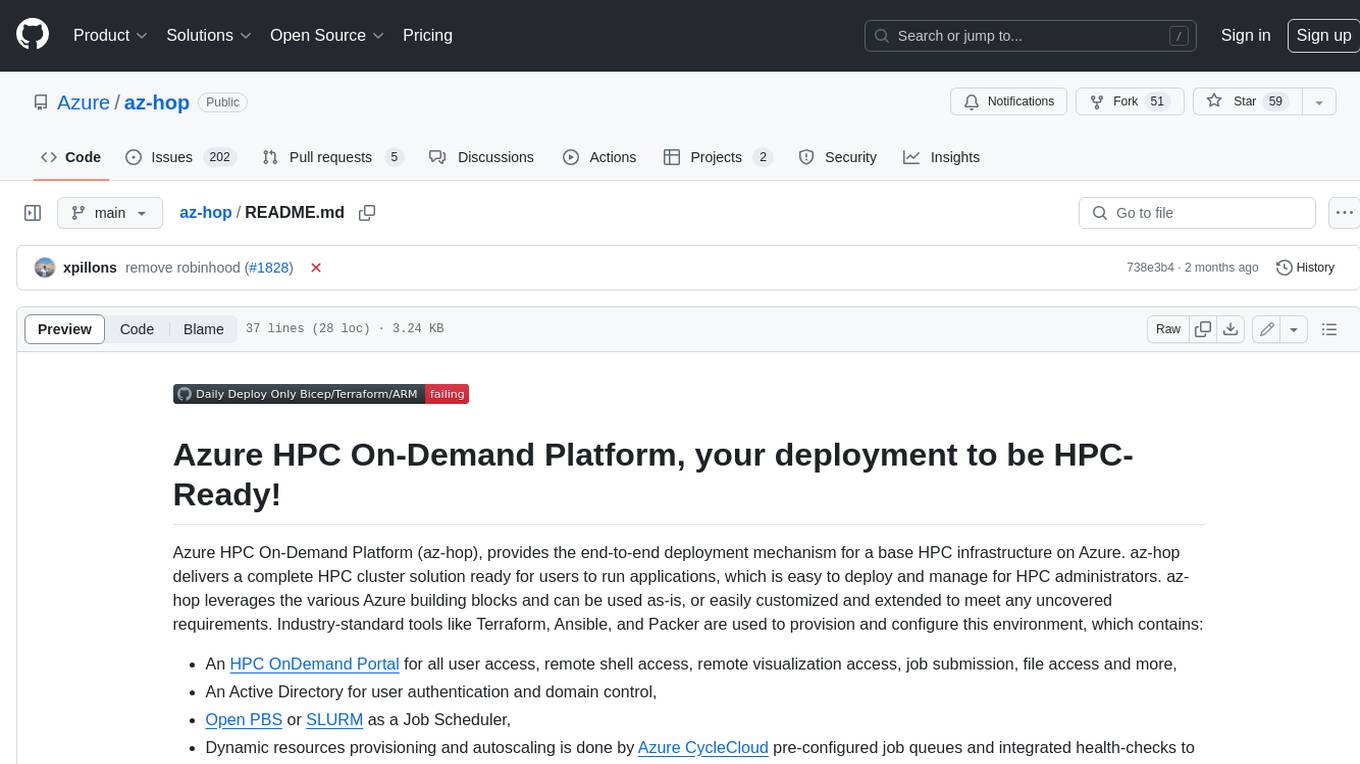This screenshot has width=1360, height=764.
Task: Open the main branch selector
Action: click(109, 213)
